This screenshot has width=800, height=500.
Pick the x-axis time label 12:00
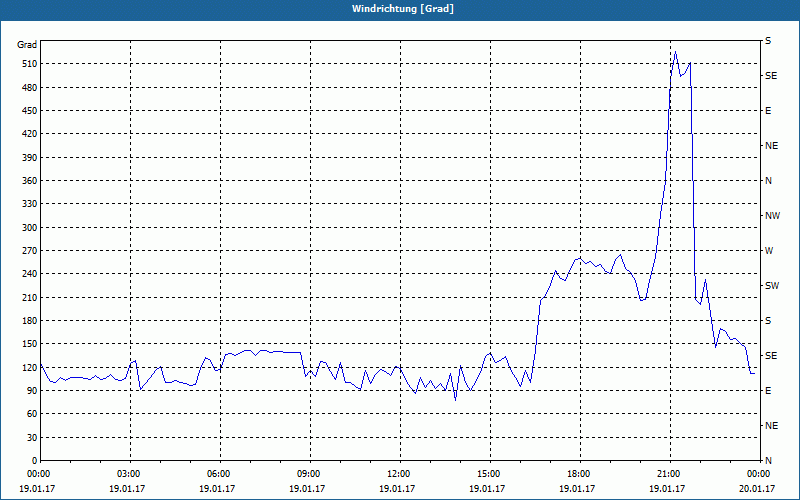coord(398,474)
